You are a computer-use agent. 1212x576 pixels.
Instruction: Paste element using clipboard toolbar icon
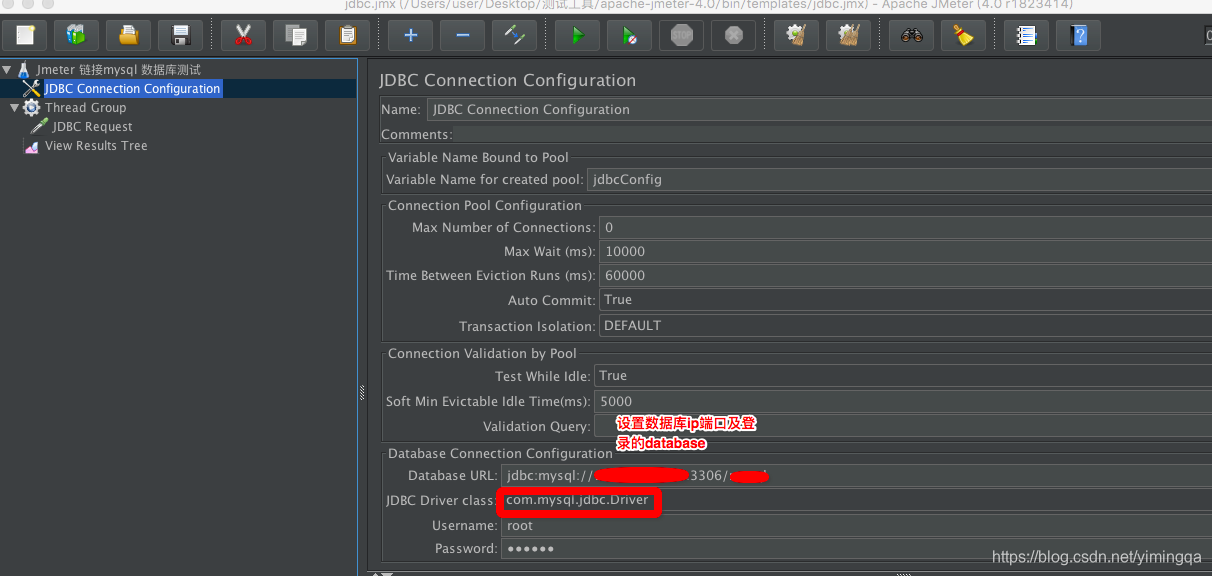(x=347, y=35)
